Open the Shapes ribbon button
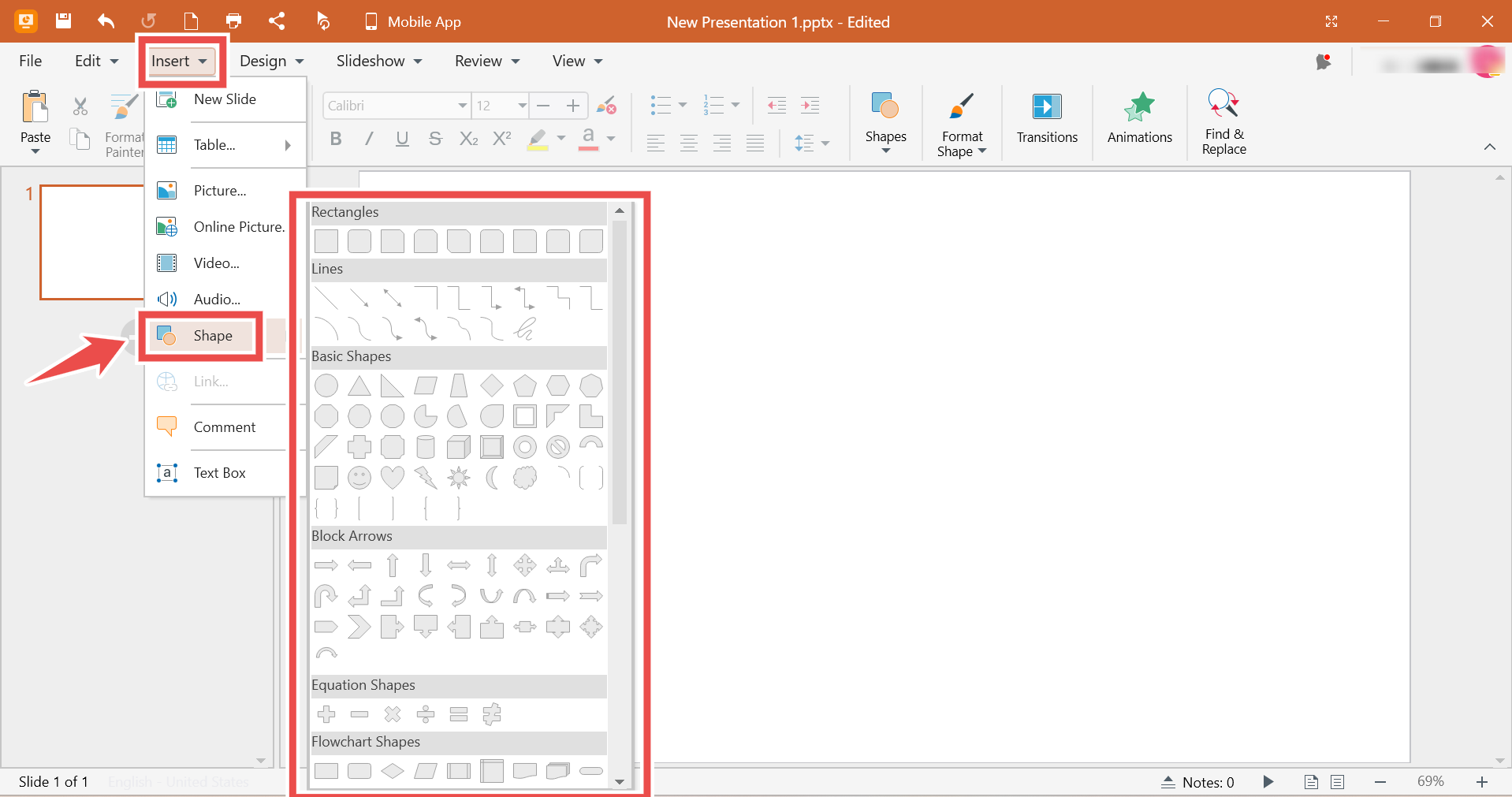Screen dimensions: 1512x797 pos(885,122)
